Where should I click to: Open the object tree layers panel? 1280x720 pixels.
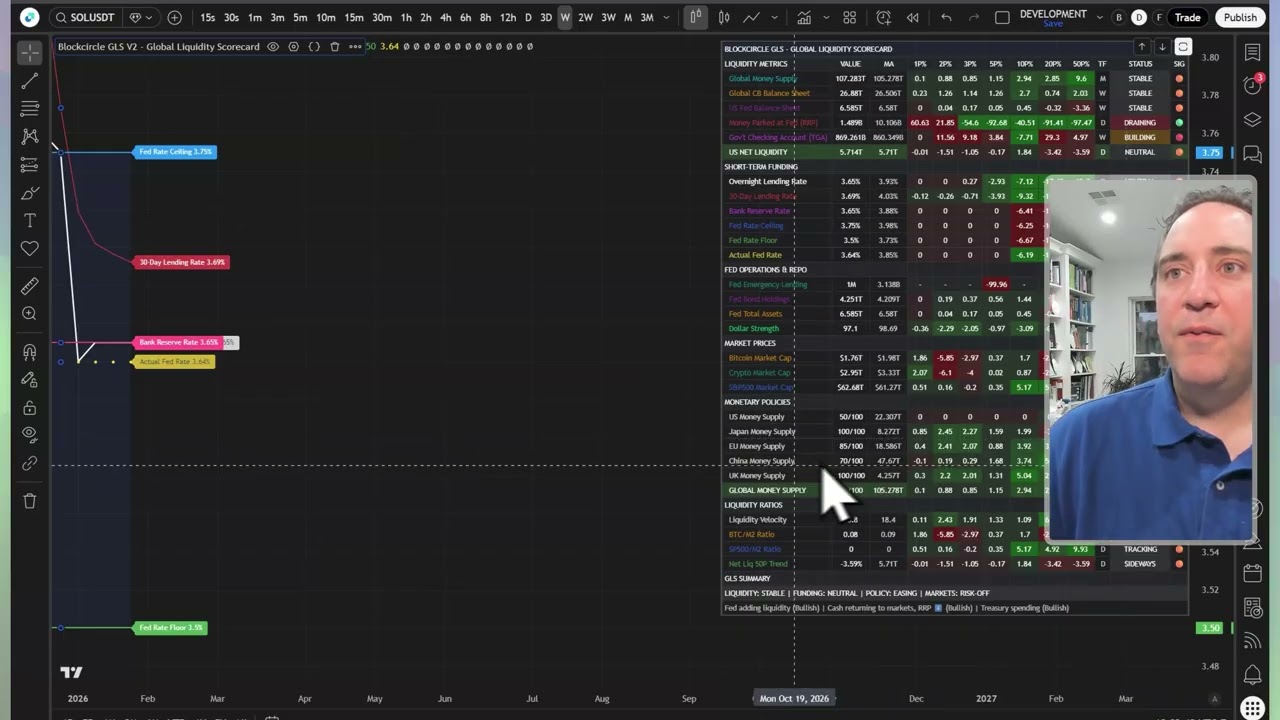click(1253, 120)
